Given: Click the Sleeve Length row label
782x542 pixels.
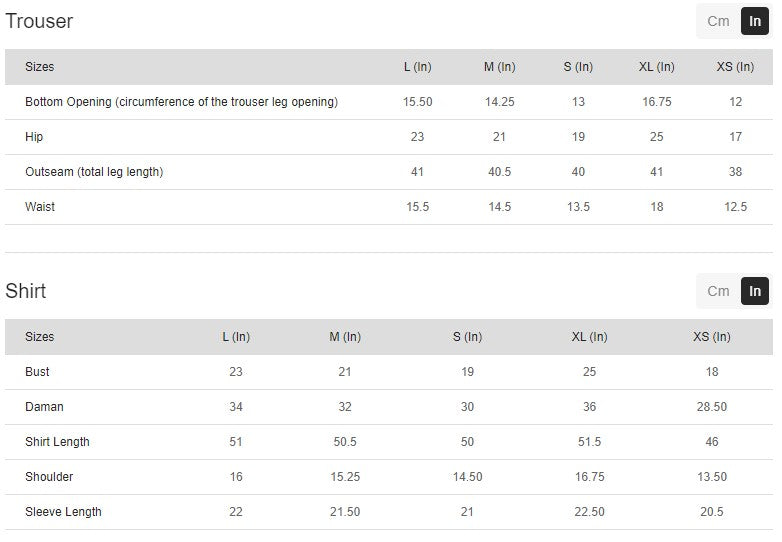Looking at the screenshot, I should [63, 512].
